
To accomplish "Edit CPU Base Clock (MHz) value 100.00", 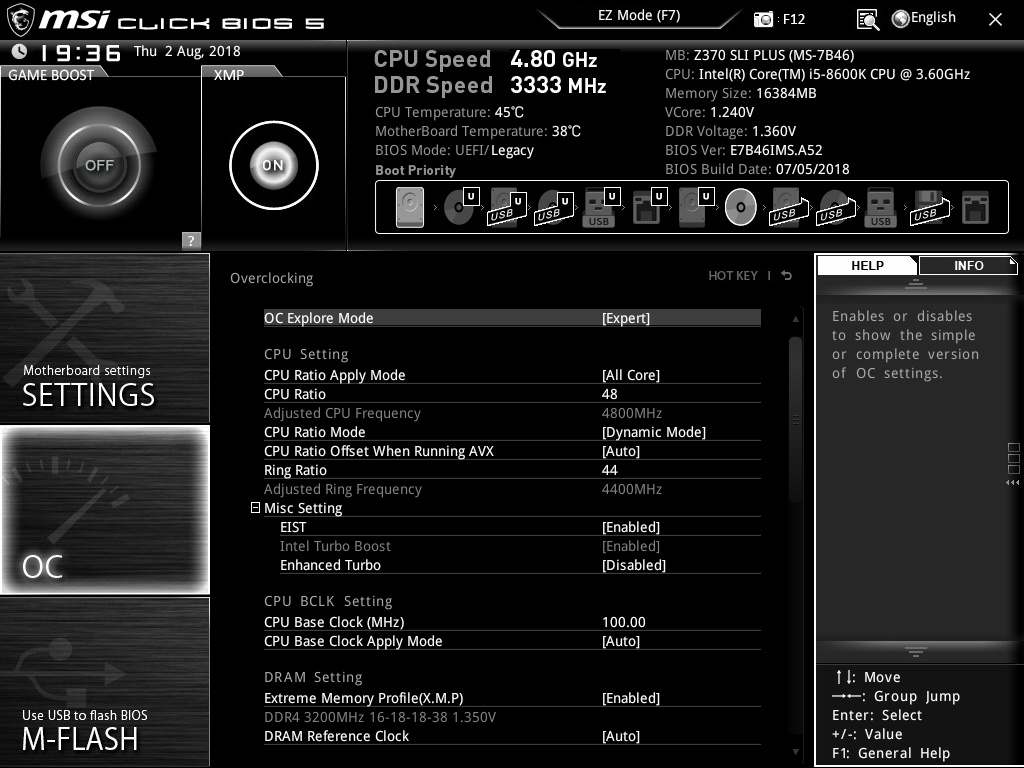I will point(624,622).
